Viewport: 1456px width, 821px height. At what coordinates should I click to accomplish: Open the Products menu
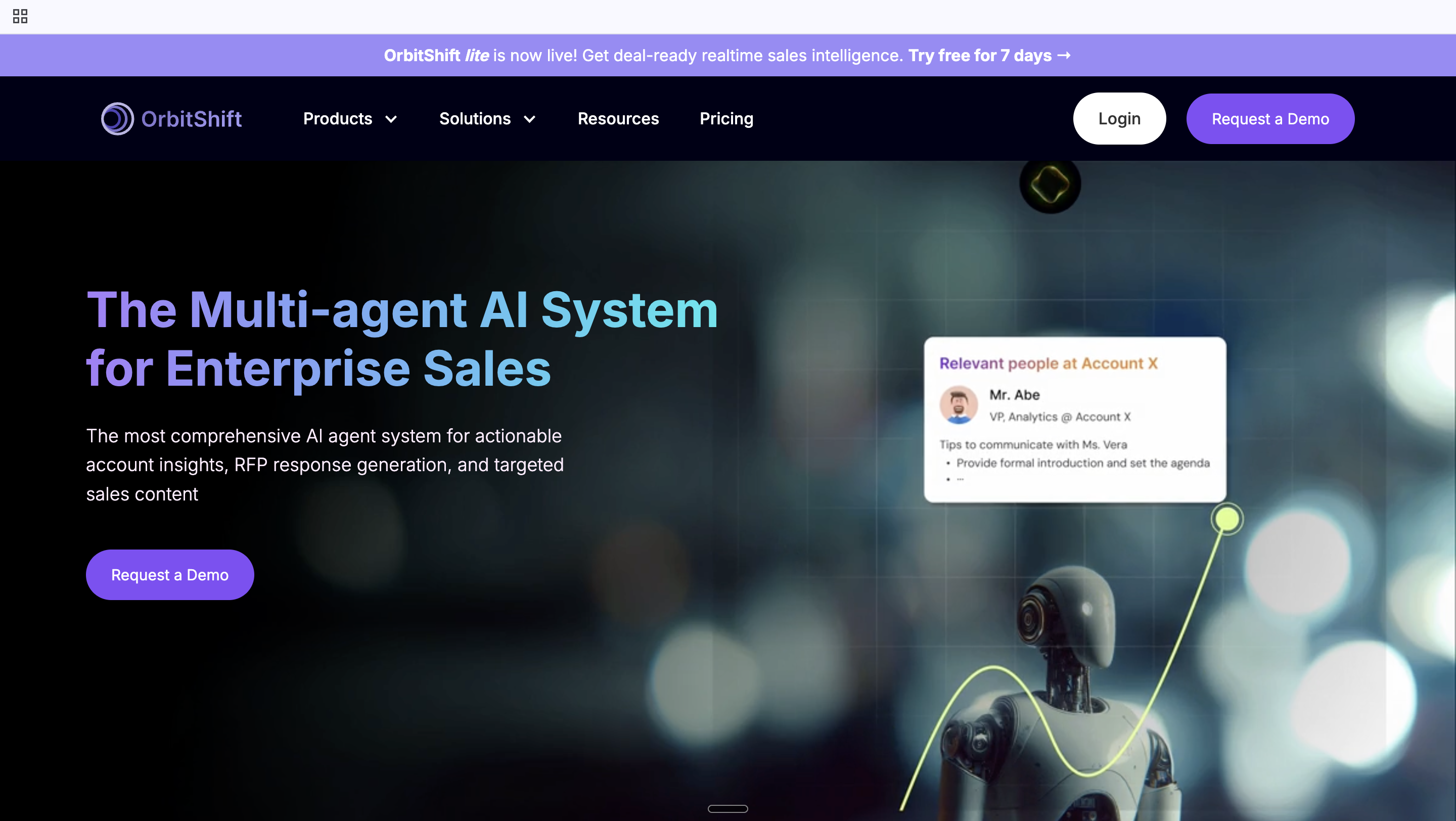point(337,119)
